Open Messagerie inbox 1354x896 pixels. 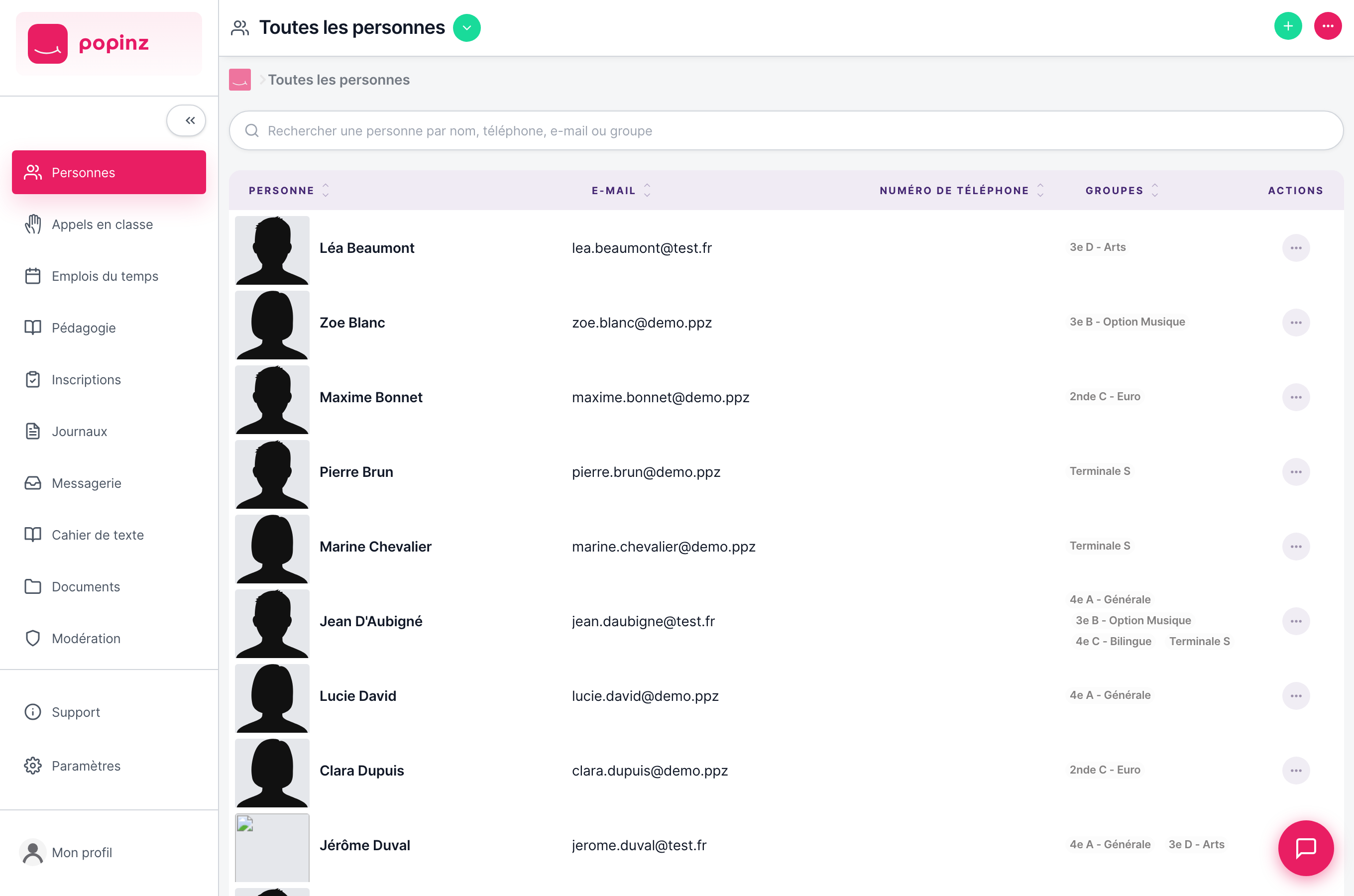[x=109, y=483]
